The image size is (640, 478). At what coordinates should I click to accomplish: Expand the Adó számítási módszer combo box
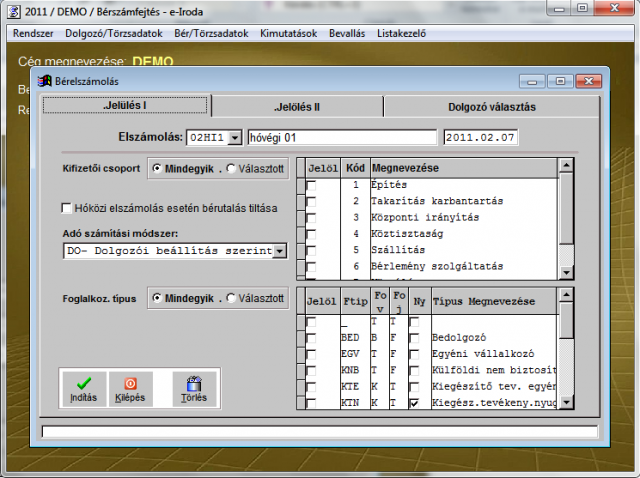[x=279, y=251]
